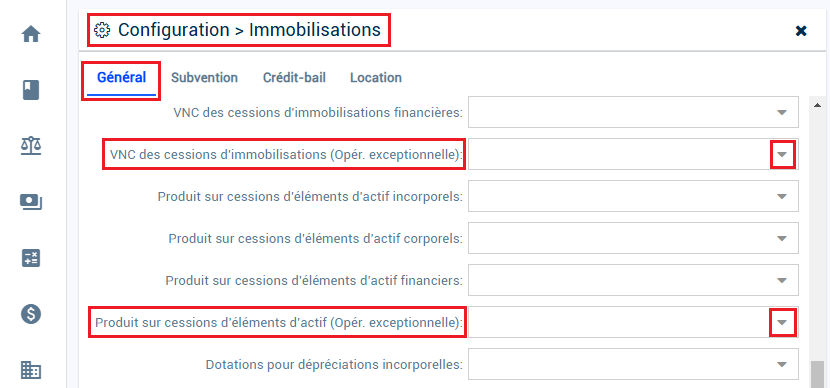Click the scrollbar up arrow
The image size is (830, 388).
817,105
